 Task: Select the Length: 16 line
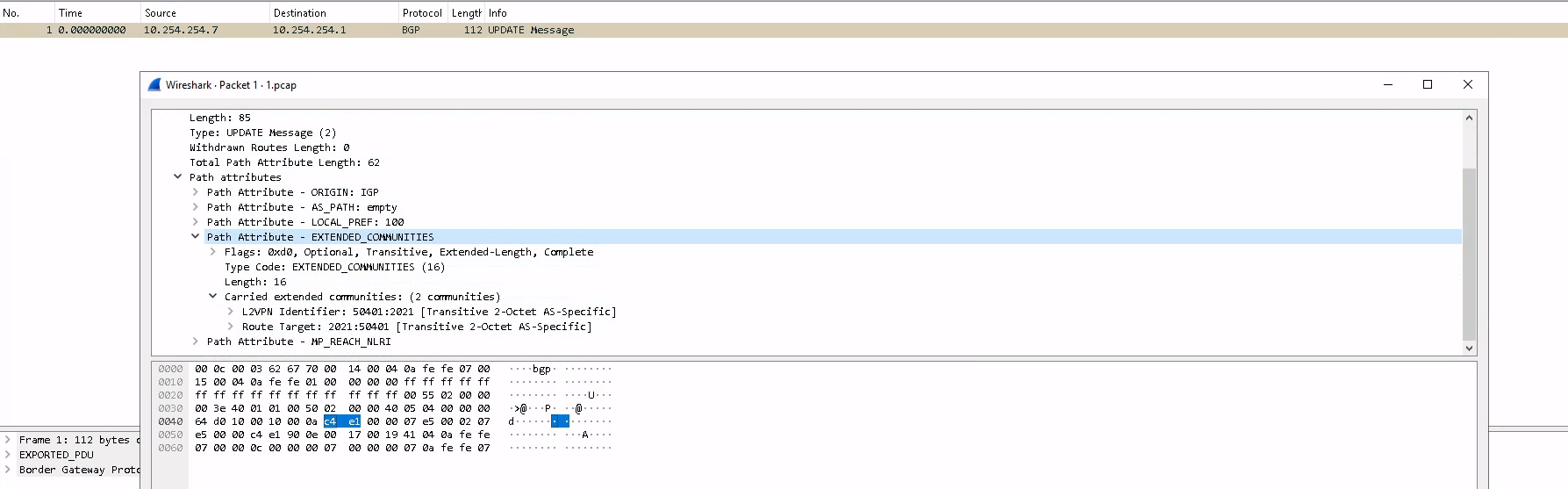(x=255, y=282)
